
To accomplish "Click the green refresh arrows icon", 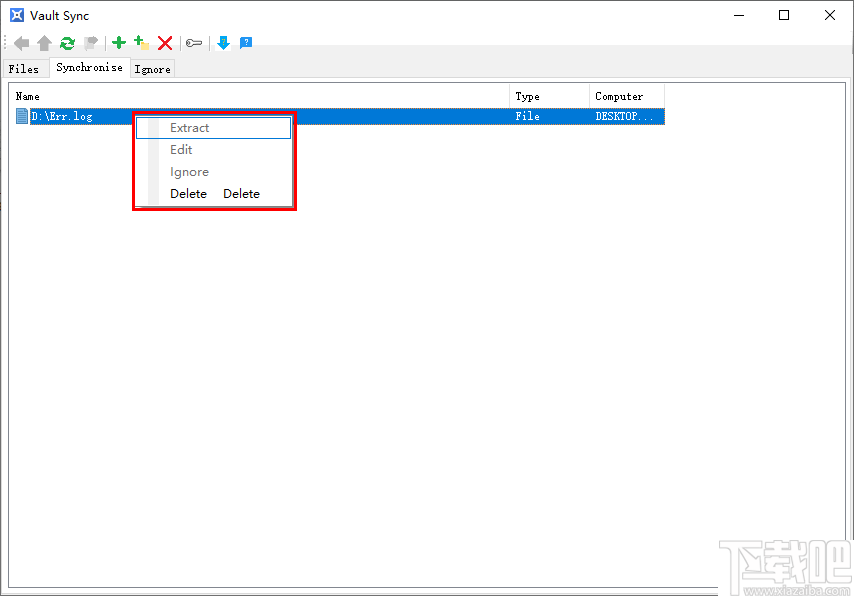I will coord(68,43).
